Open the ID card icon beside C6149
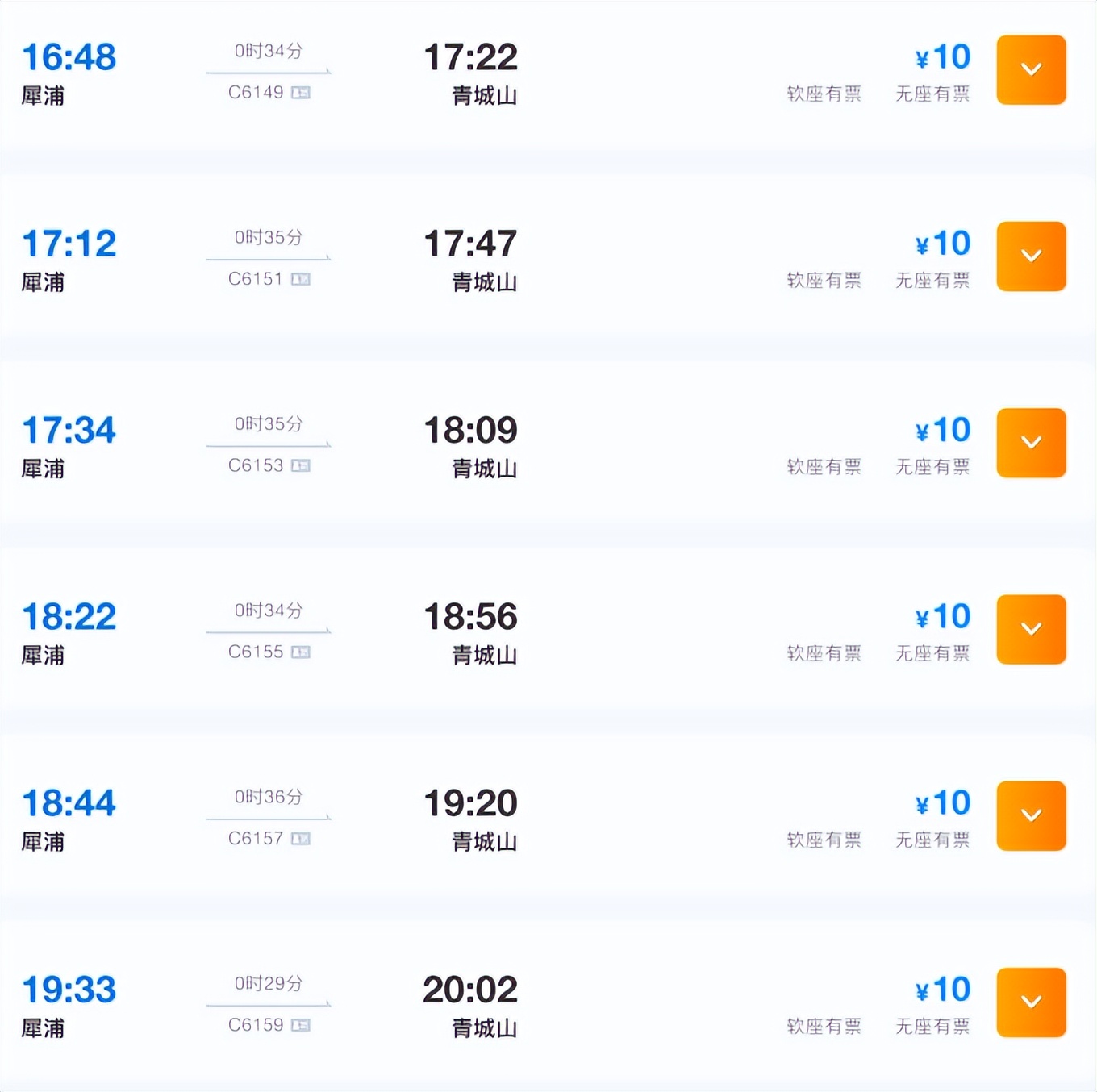 301,93
